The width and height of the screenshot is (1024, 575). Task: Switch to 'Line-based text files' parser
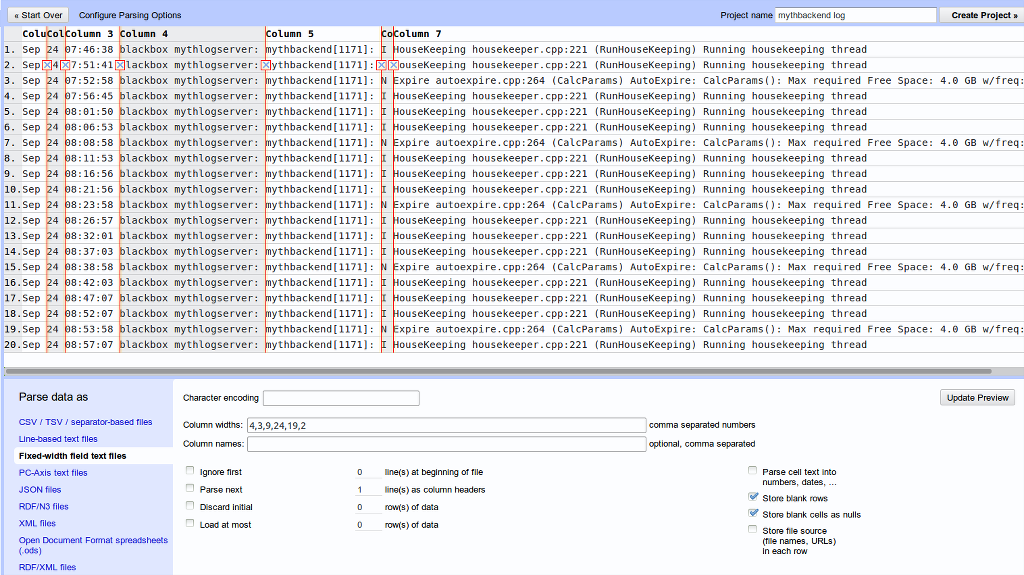[58, 439]
